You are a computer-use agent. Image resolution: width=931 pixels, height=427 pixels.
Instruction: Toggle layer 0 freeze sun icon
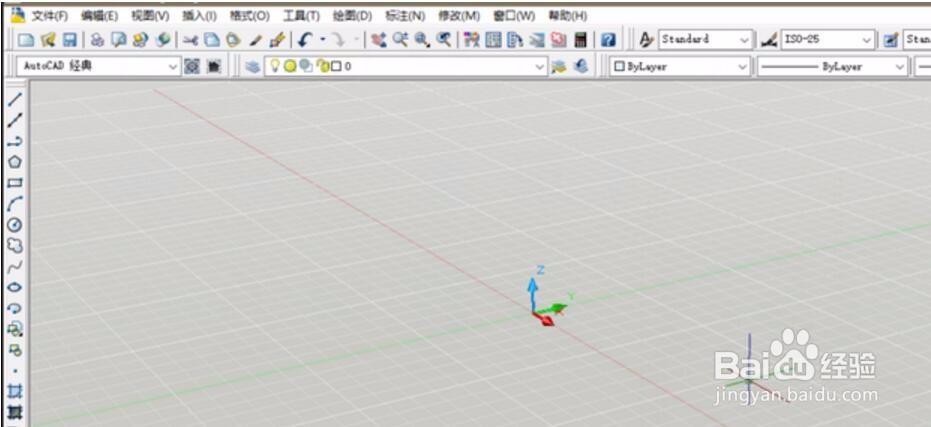[x=290, y=67]
